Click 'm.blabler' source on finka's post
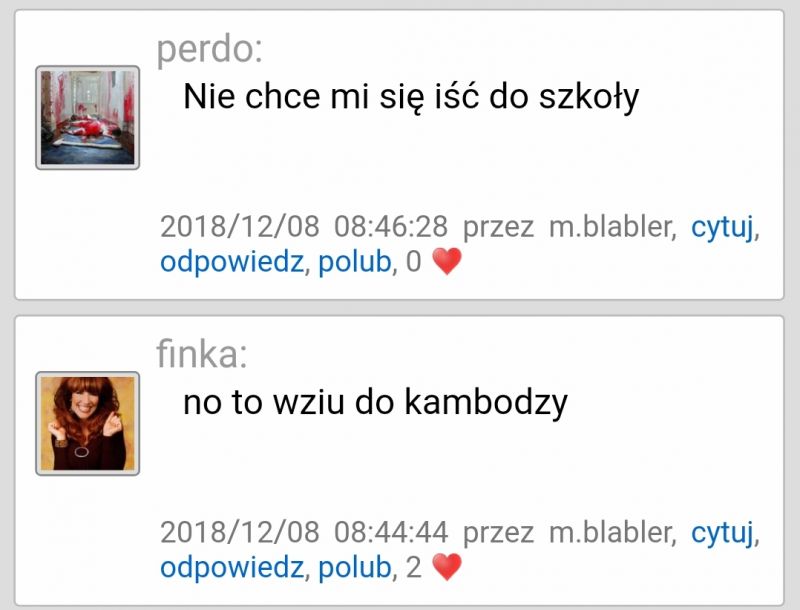 [x=611, y=532]
